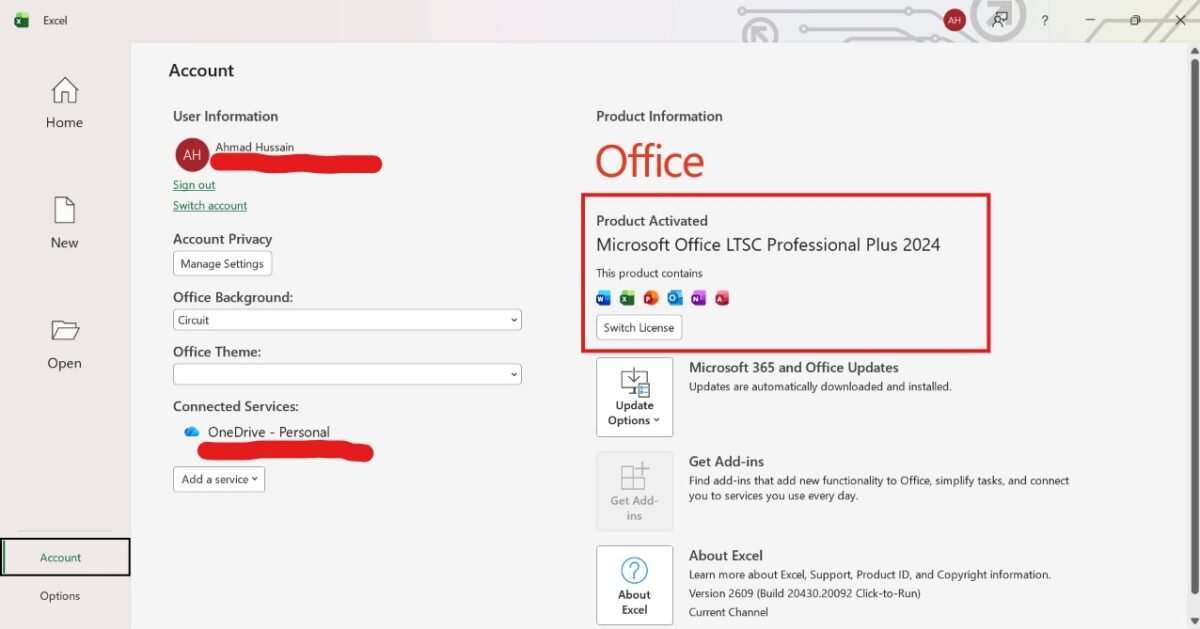Click 'Microsoft Office LTSC Professional Plus 2024' text

click(768, 244)
